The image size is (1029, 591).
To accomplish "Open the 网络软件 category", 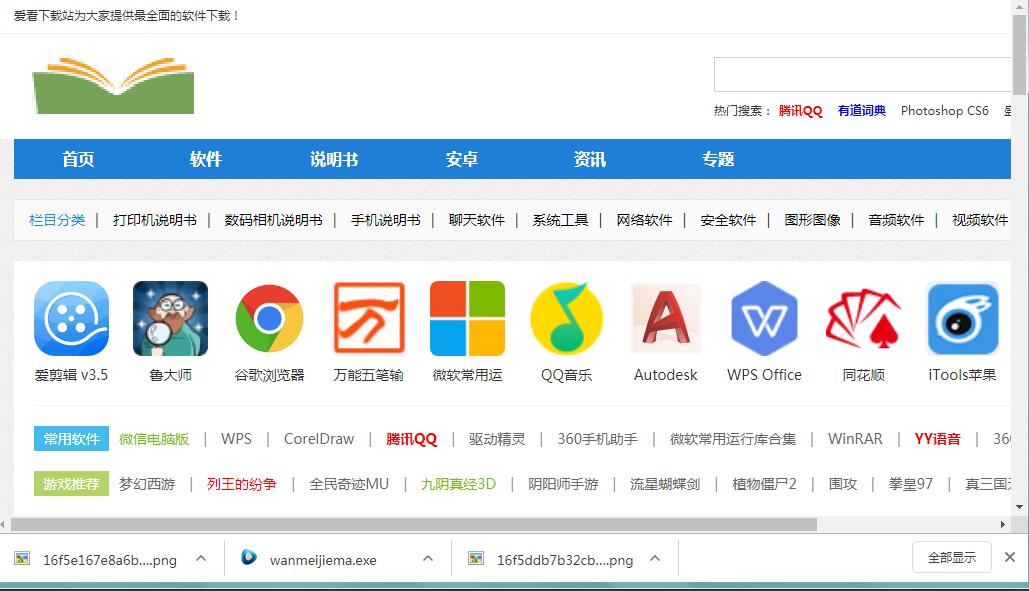I will pyautogui.click(x=644, y=220).
